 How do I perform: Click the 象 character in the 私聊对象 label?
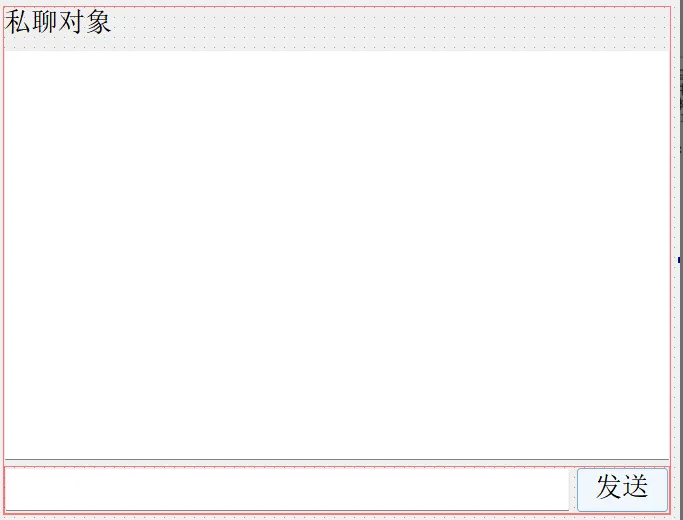click(98, 22)
